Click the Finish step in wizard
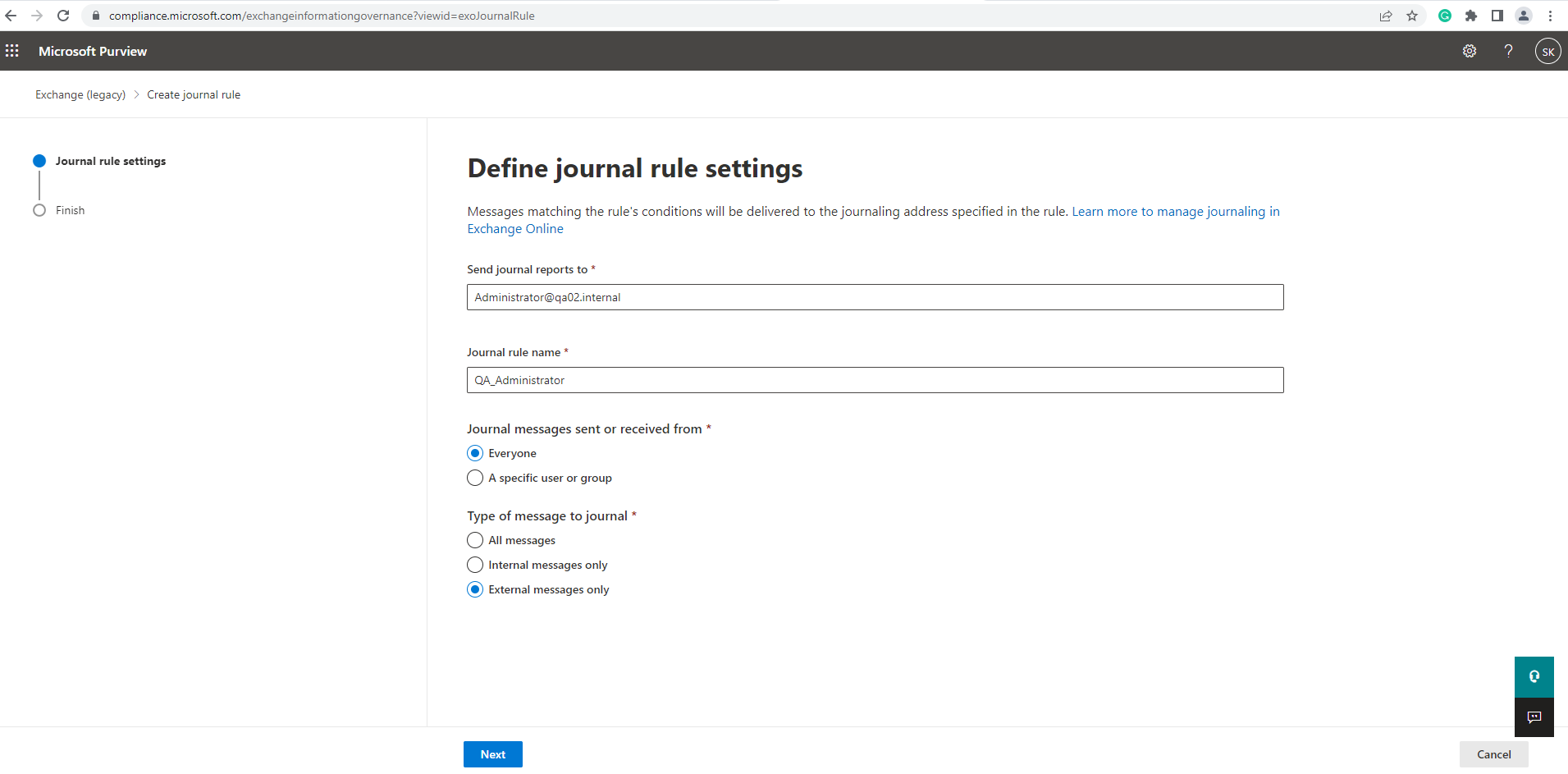 pos(70,210)
